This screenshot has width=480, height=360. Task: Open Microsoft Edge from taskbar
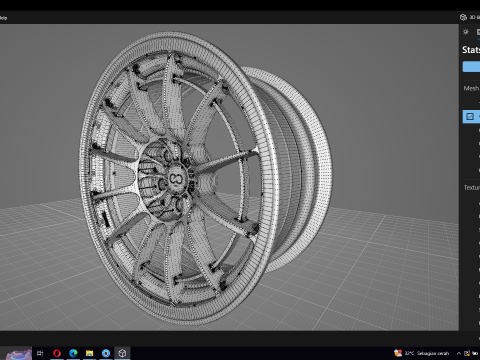73,353
